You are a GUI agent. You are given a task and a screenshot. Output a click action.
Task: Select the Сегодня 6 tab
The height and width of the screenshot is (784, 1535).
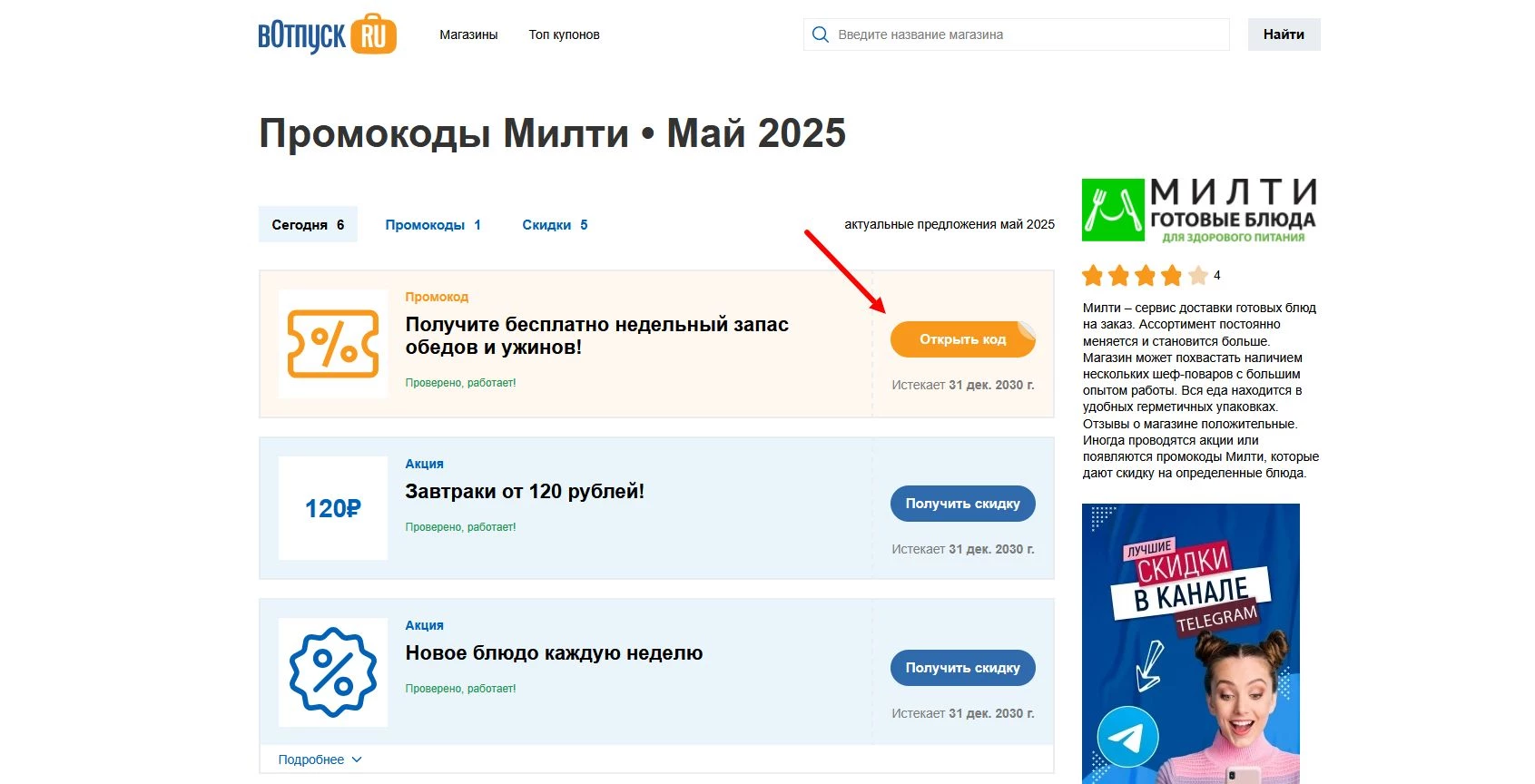308,224
